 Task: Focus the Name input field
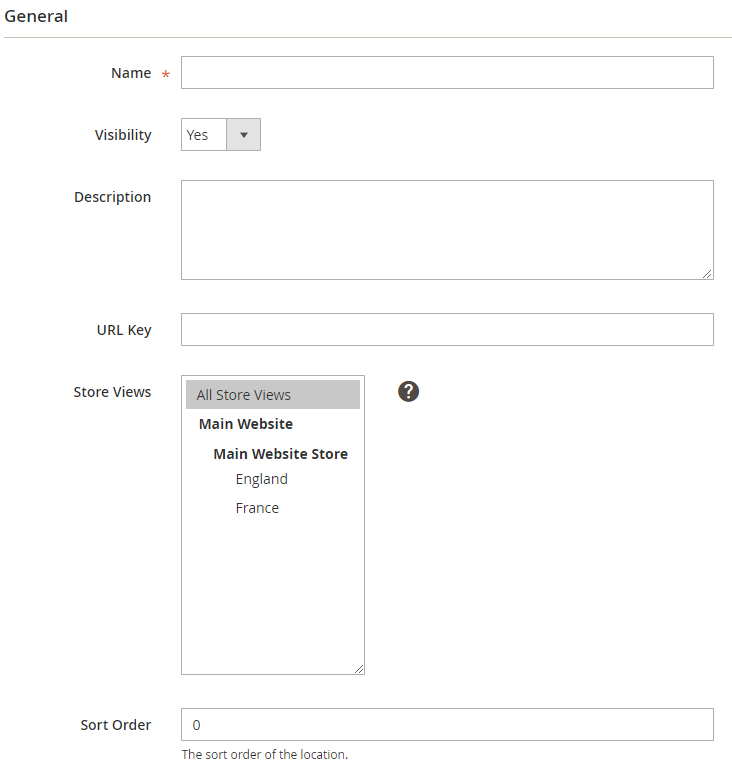pos(447,73)
